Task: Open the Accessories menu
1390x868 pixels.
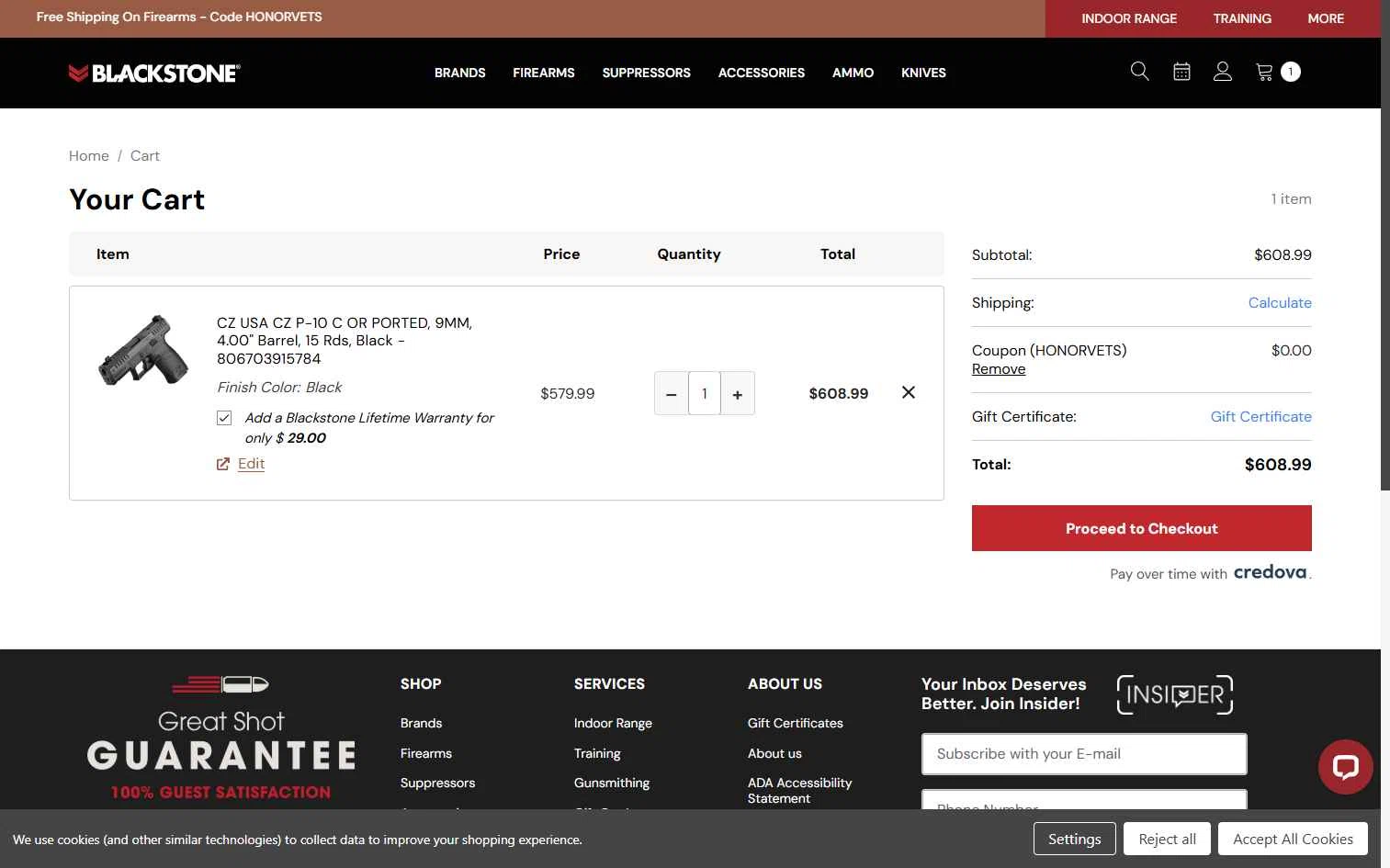Action: click(x=762, y=73)
